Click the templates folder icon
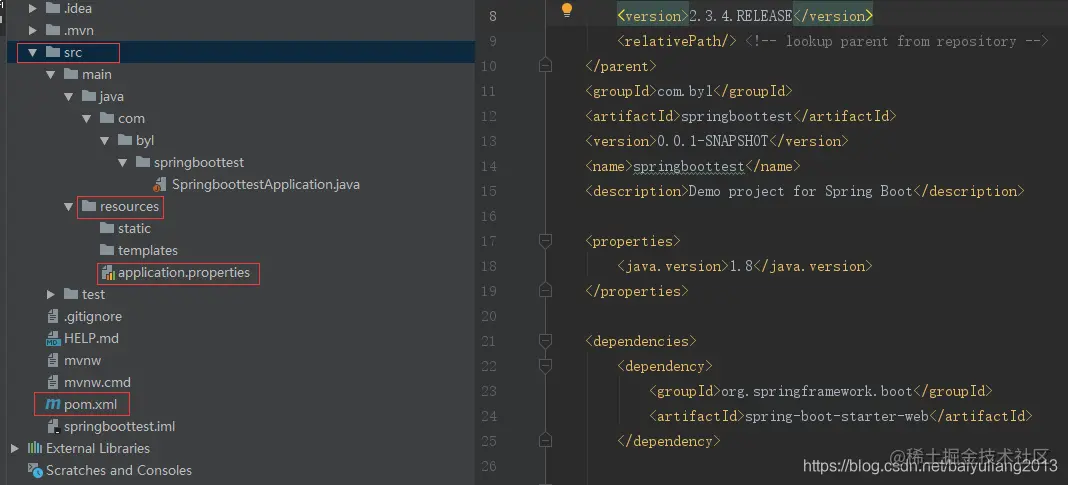Screen dimensions: 1068x485 coord(107,250)
